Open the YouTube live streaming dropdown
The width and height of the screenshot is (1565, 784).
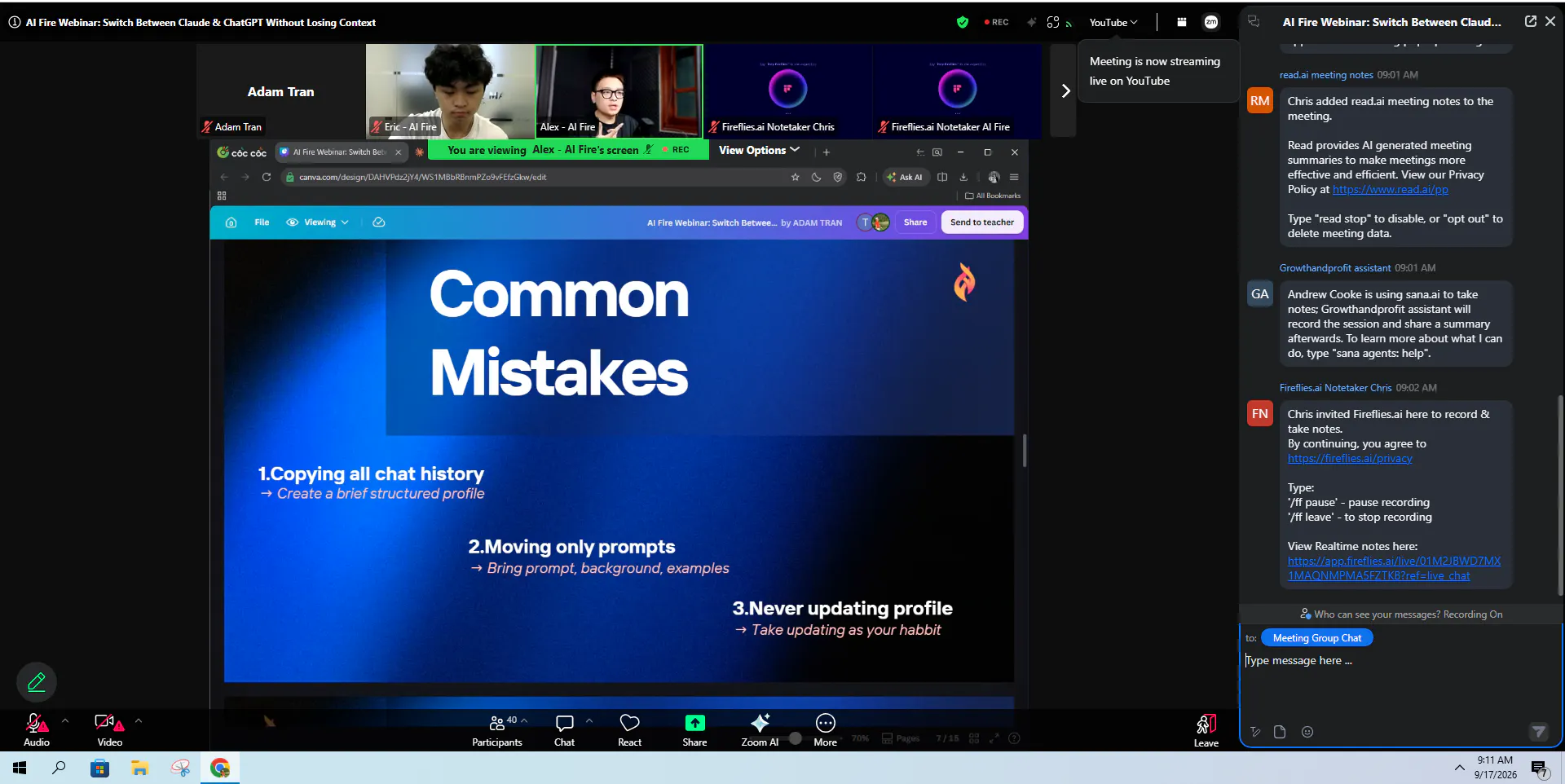pyautogui.click(x=1113, y=23)
